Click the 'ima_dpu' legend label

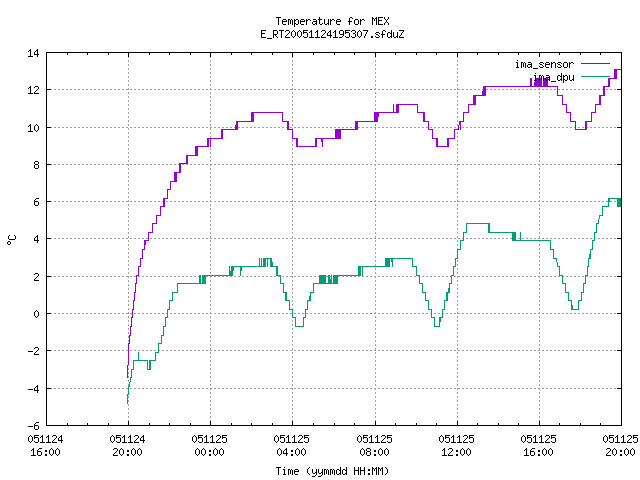(x=554, y=77)
